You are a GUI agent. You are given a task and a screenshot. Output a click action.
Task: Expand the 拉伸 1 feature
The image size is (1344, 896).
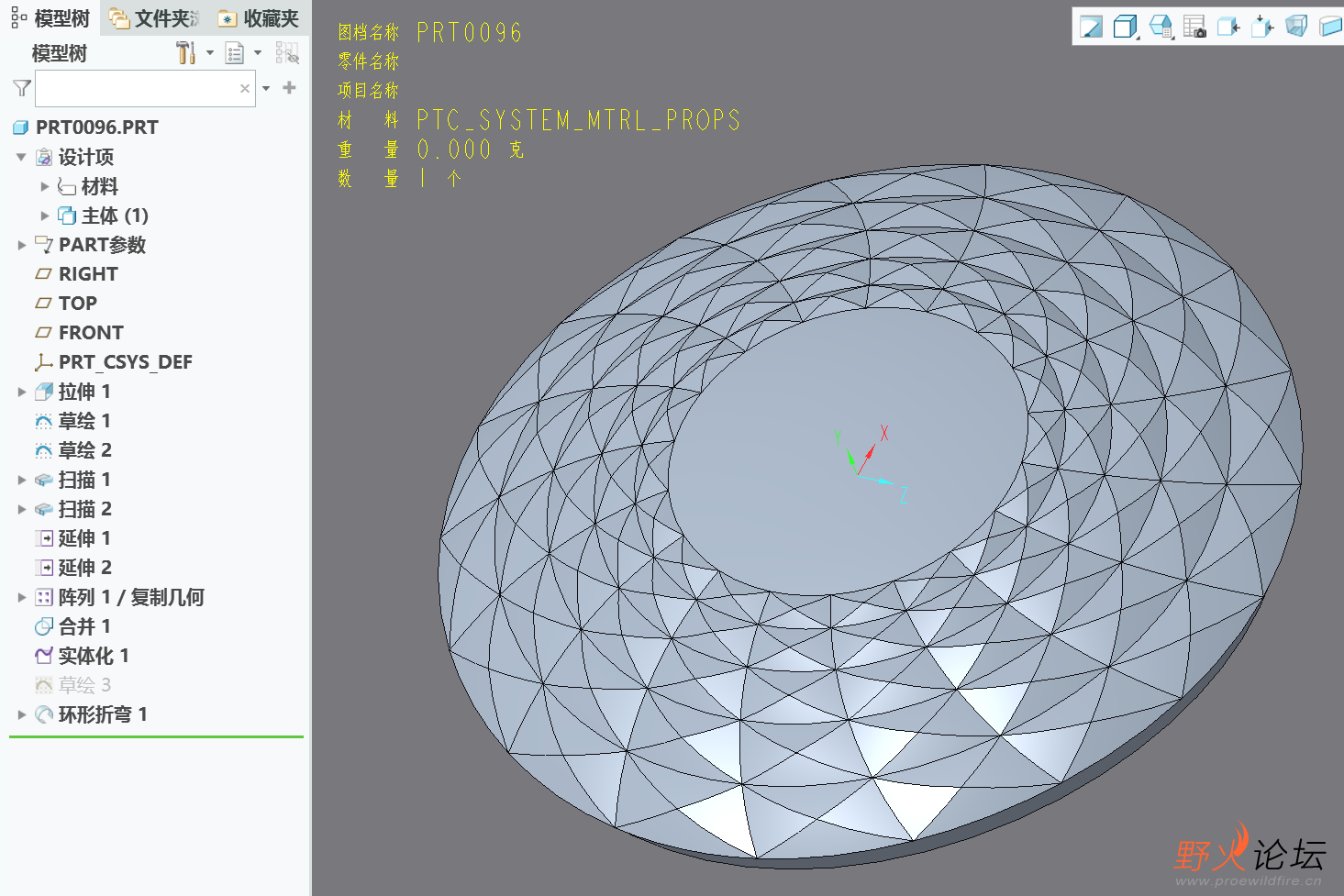coord(22,392)
